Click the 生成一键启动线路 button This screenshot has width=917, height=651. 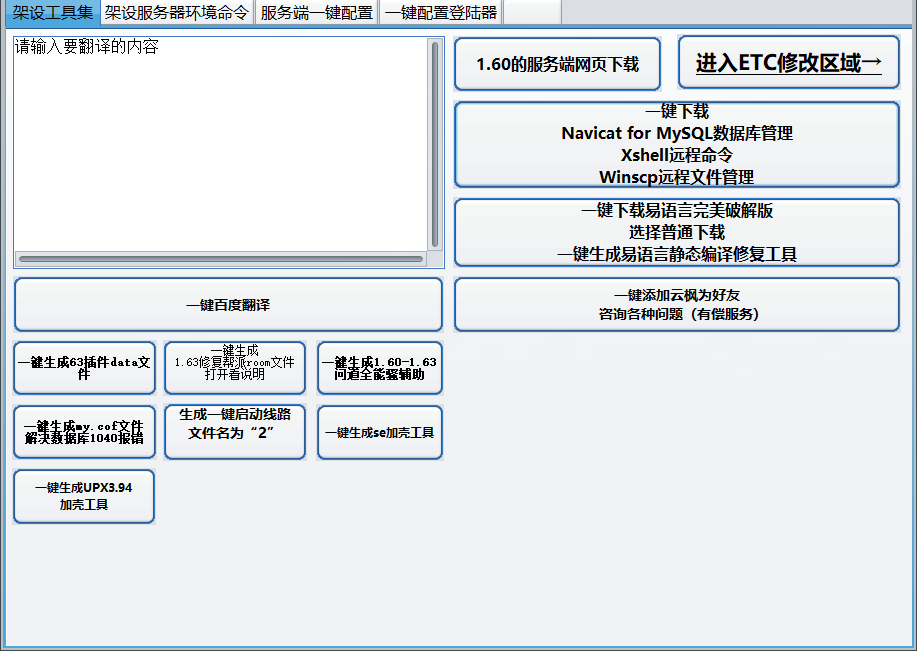(x=234, y=432)
